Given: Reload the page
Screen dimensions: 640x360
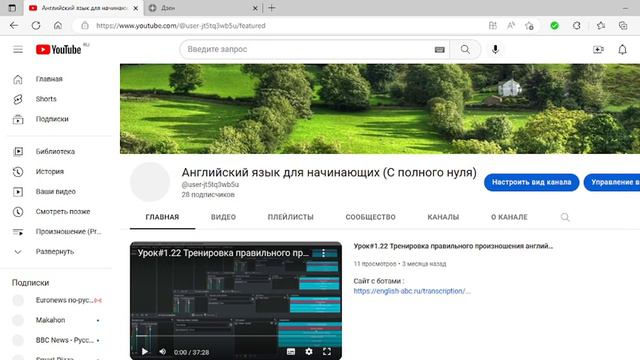Looking at the screenshot, I should [36, 25].
